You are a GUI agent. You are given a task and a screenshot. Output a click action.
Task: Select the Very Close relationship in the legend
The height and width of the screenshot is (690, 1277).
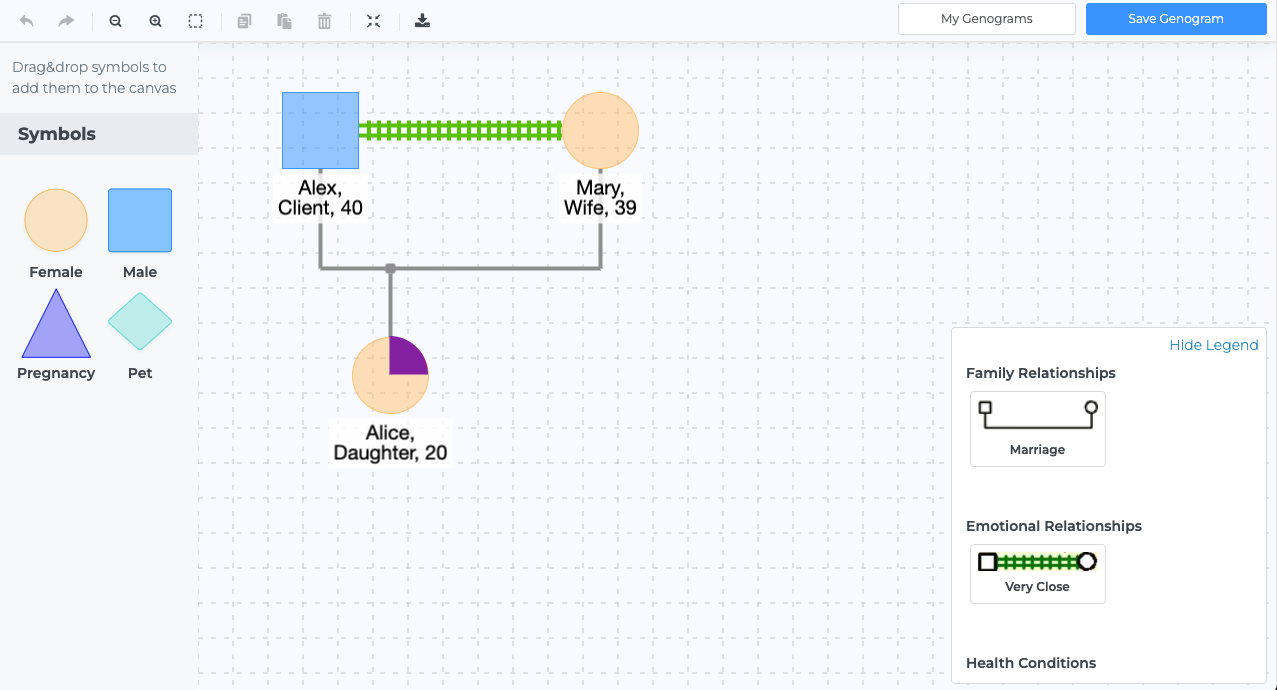[1037, 573]
